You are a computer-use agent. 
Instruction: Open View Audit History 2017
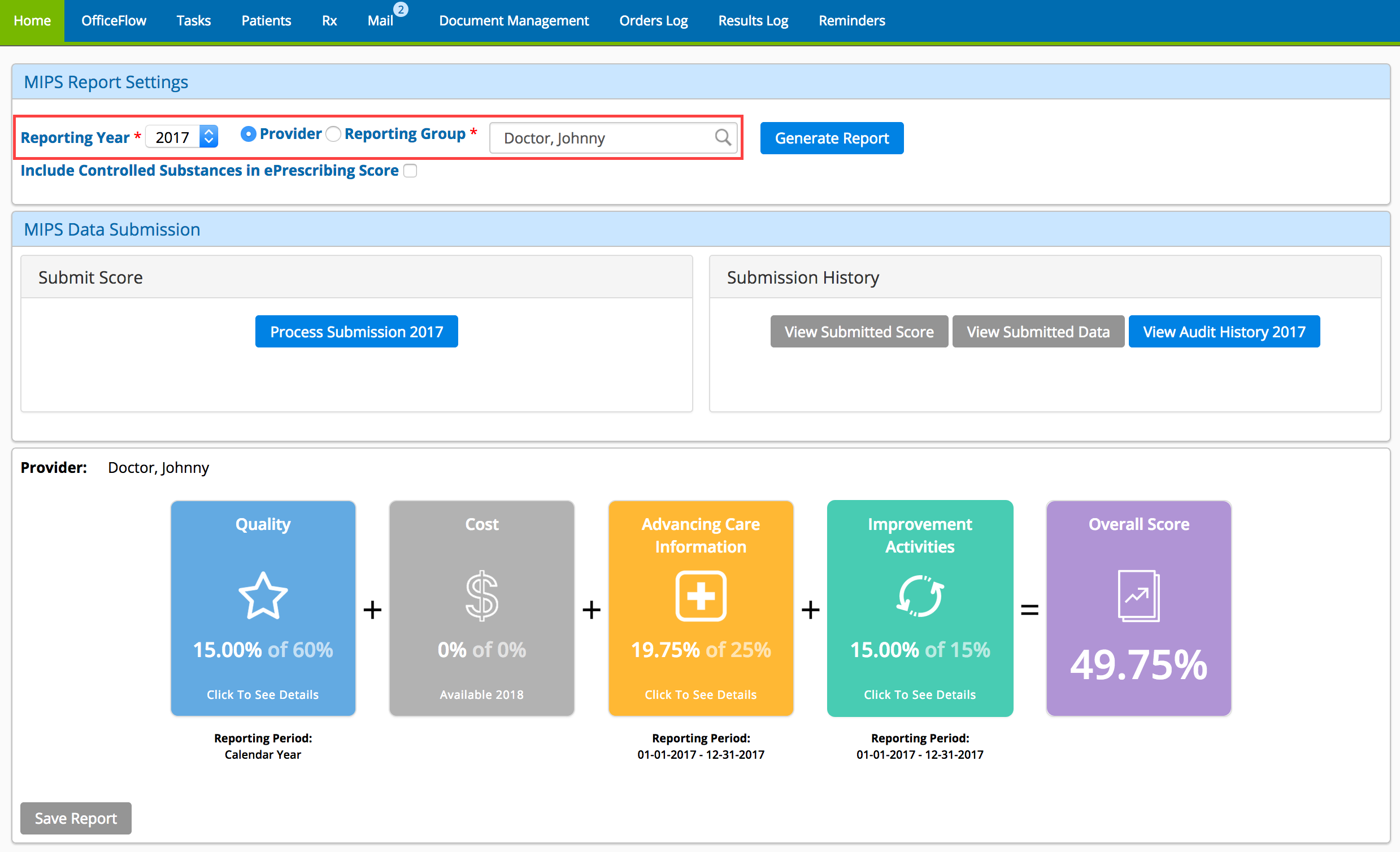pyautogui.click(x=1224, y=332)
